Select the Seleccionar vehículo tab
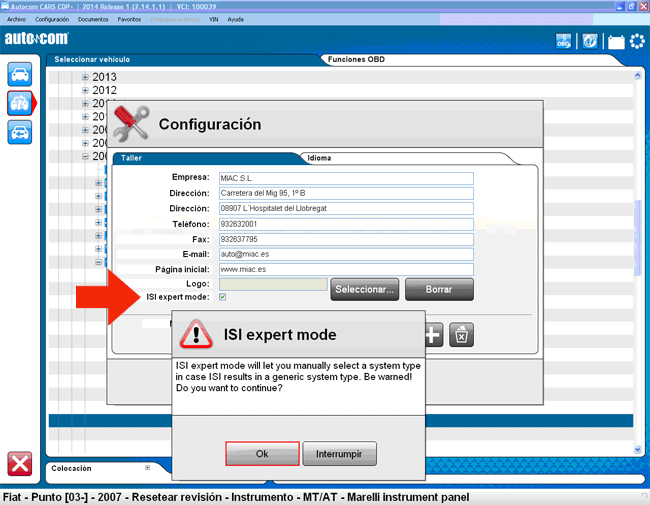This screenshot has height=505, width=650. (x=182, y=59)
